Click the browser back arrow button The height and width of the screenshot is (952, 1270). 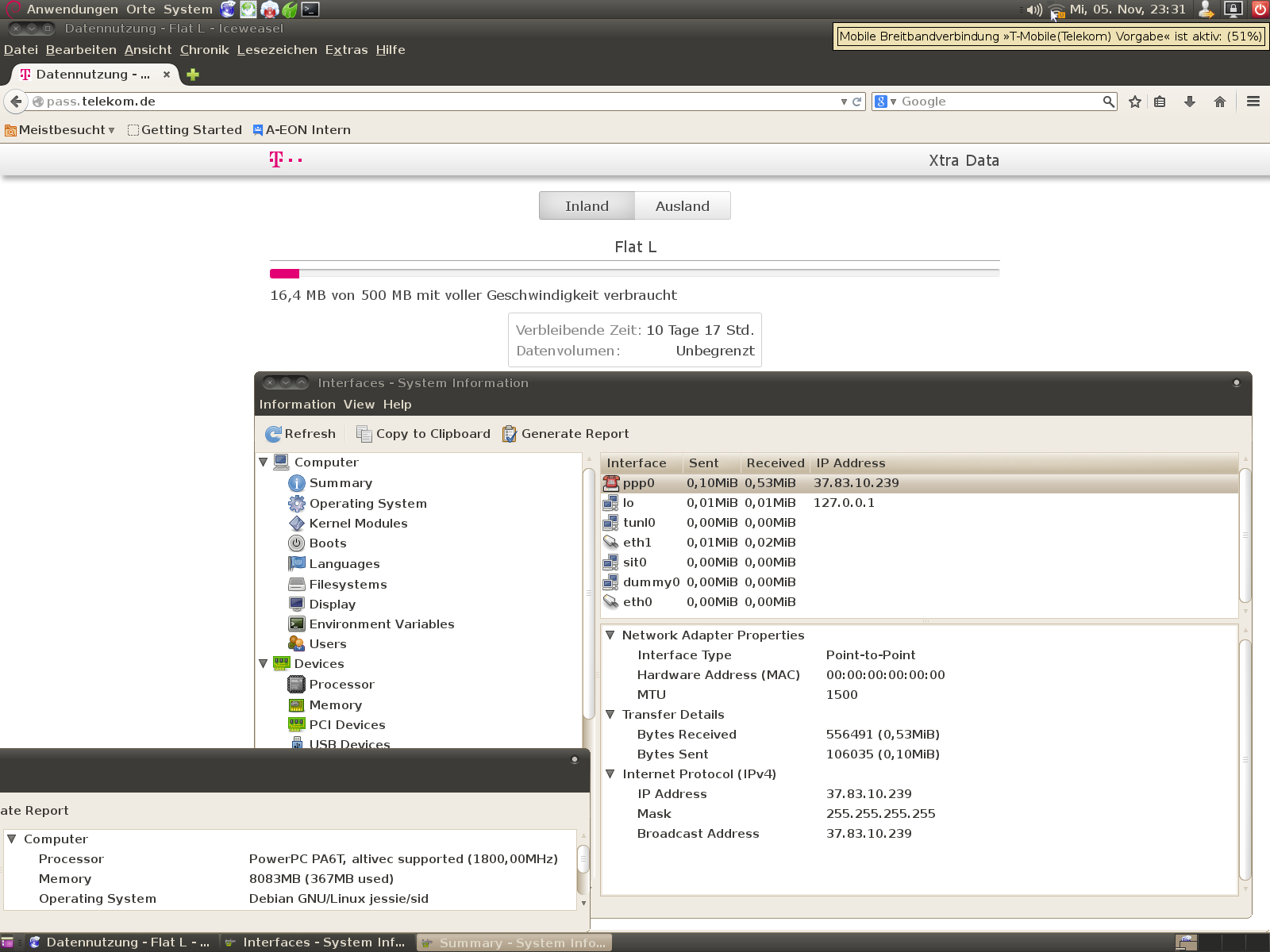coord(16,102)
